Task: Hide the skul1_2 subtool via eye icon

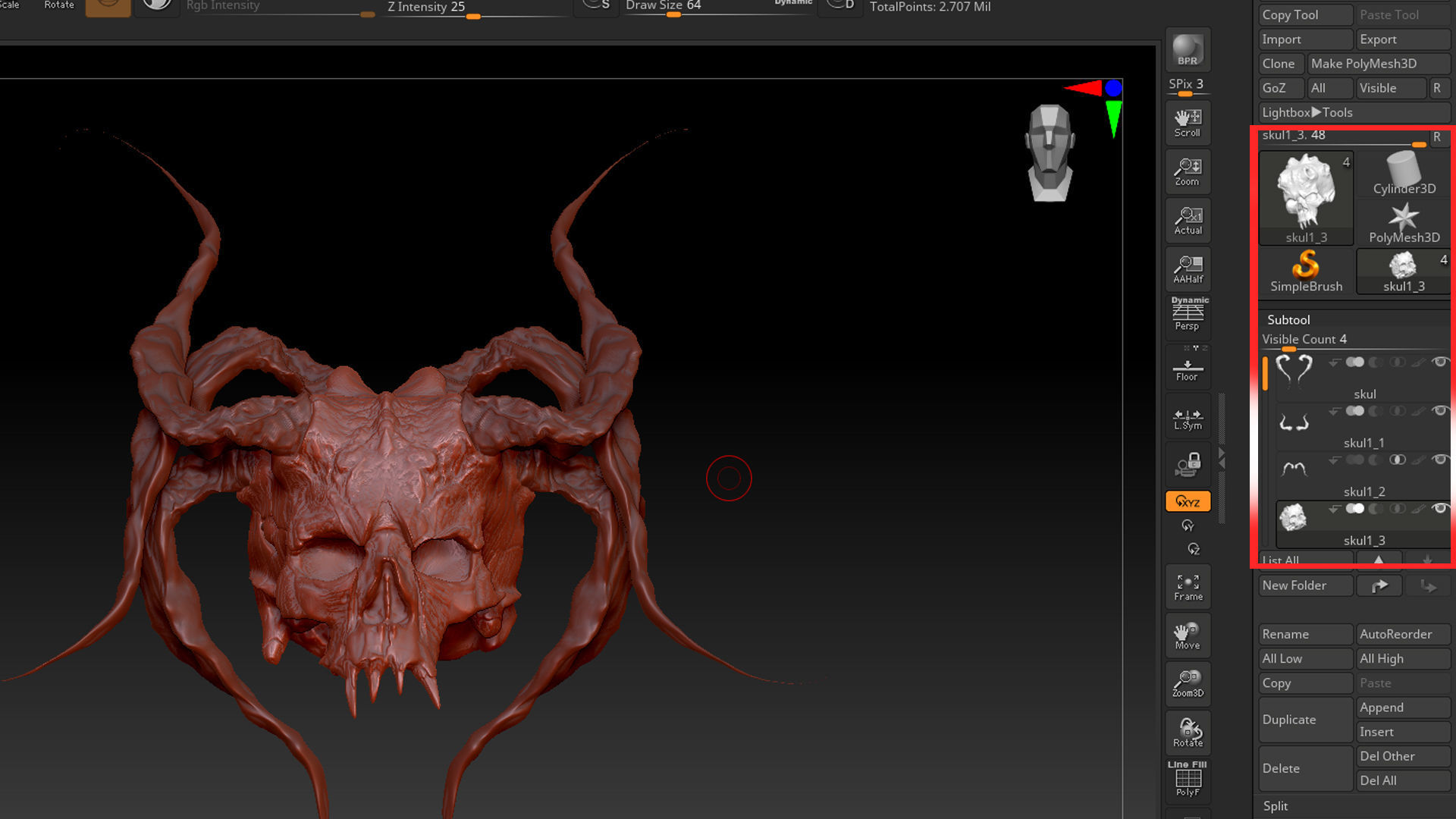Action: 1439,460
